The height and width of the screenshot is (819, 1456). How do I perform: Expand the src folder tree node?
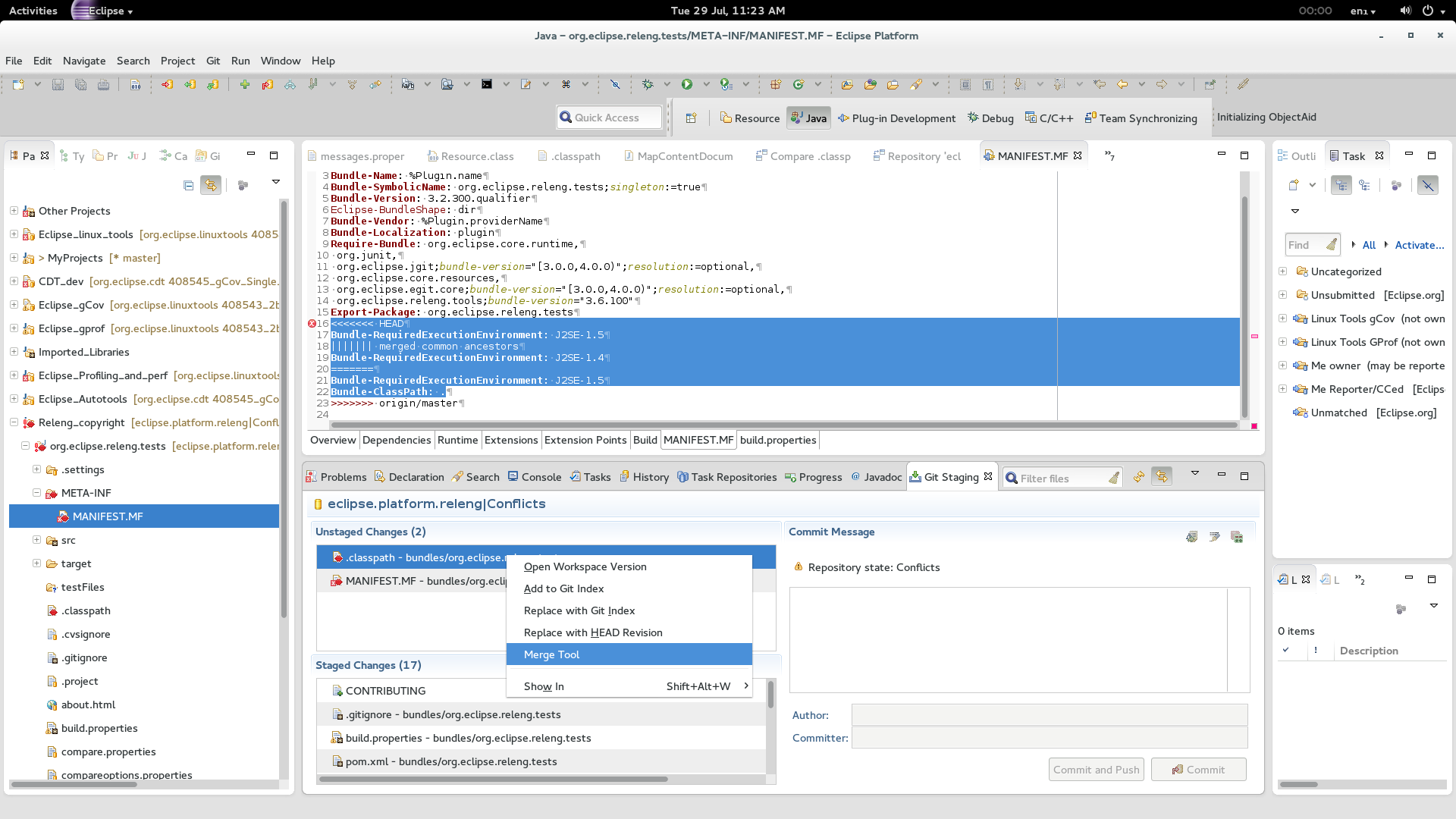point(36,540)
